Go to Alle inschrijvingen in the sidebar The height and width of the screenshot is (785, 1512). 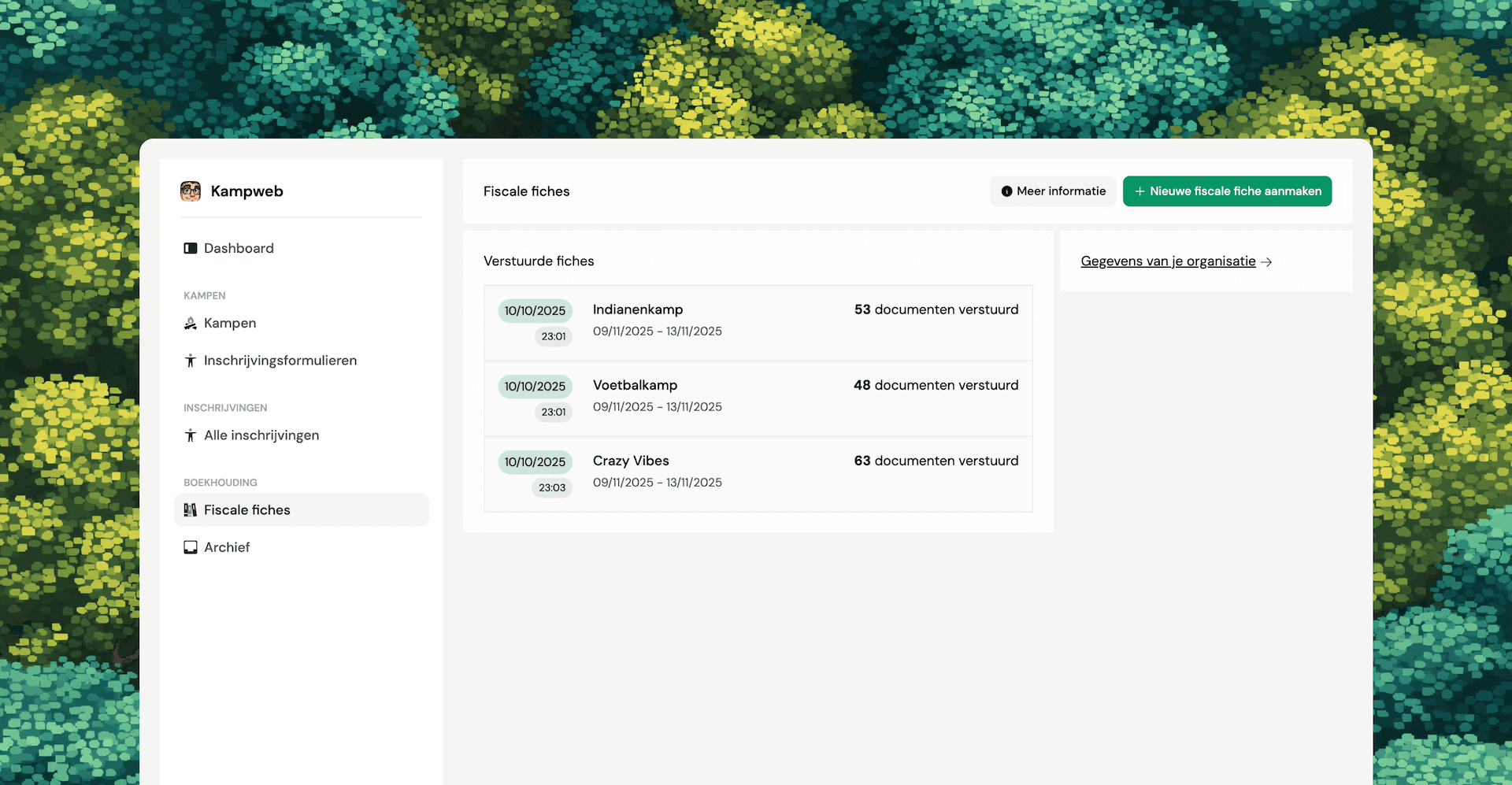pos(261,435)
